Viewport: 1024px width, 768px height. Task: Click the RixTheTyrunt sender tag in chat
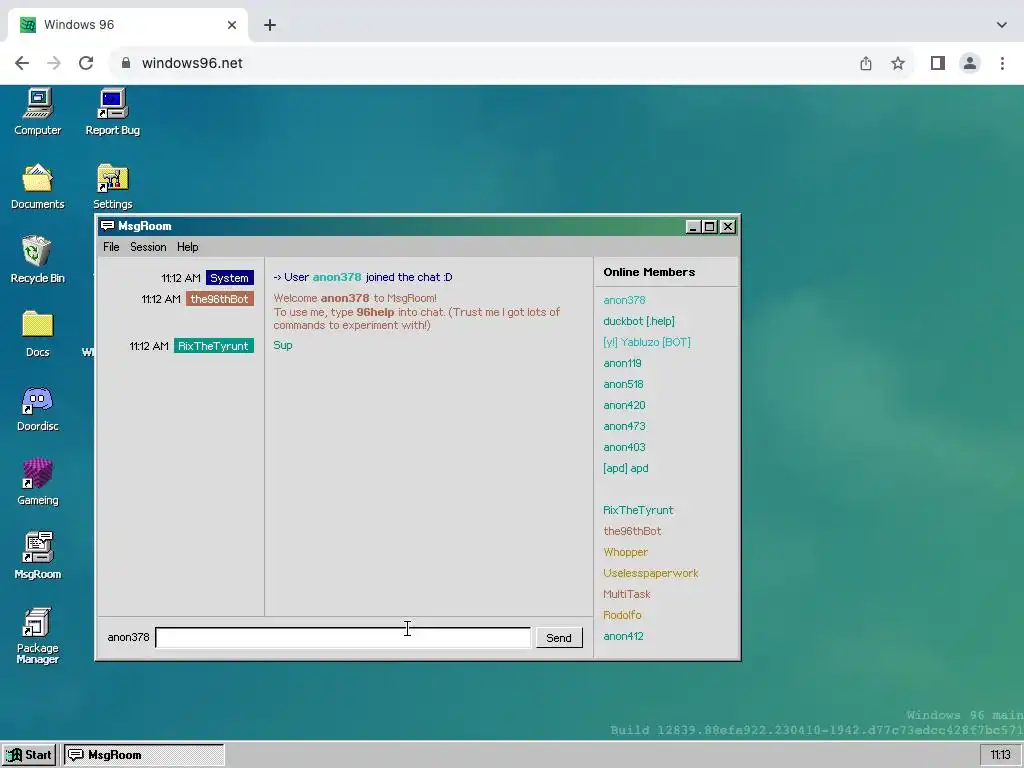[213, 346]
